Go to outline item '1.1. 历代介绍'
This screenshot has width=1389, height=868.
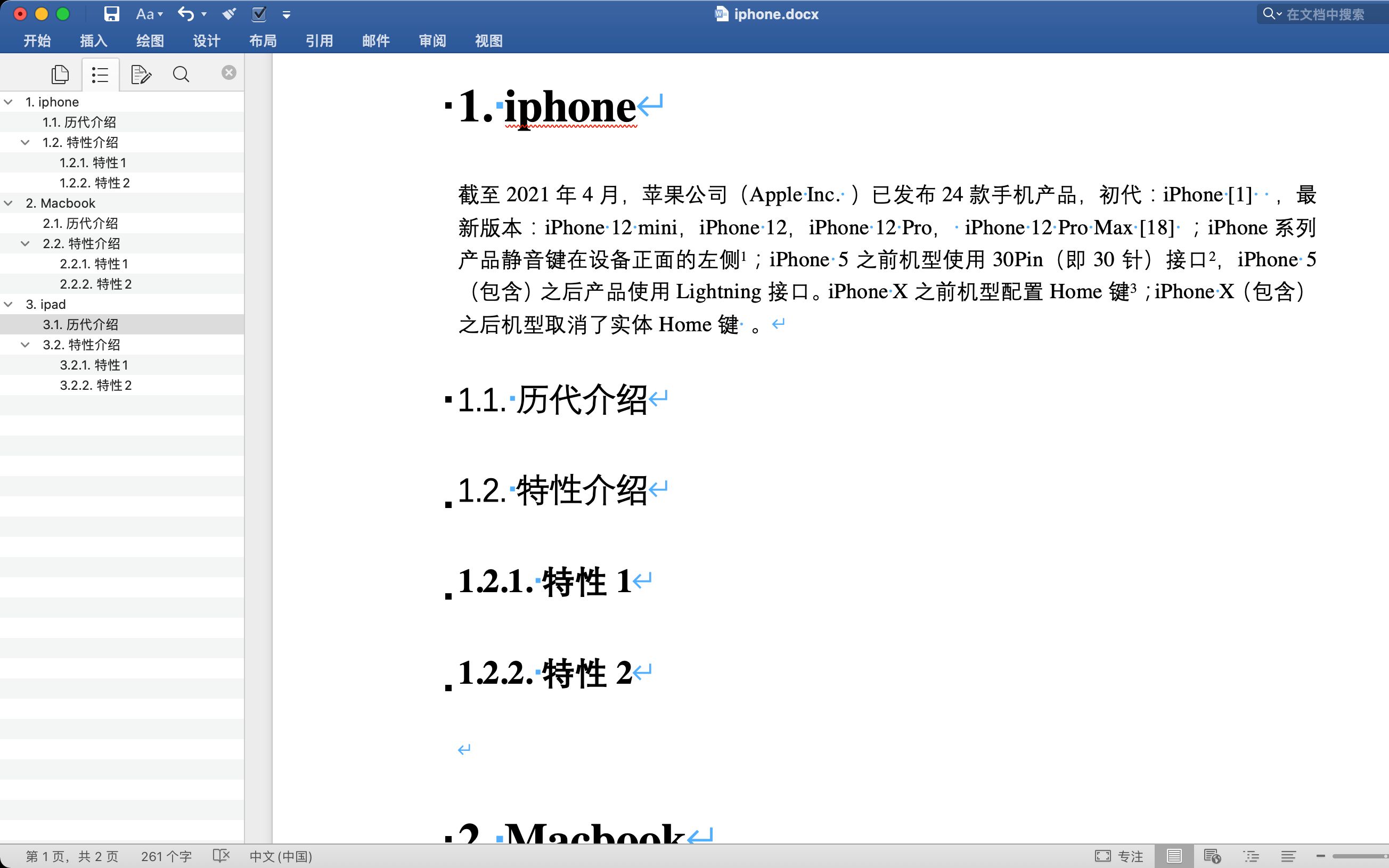(79, 122)
